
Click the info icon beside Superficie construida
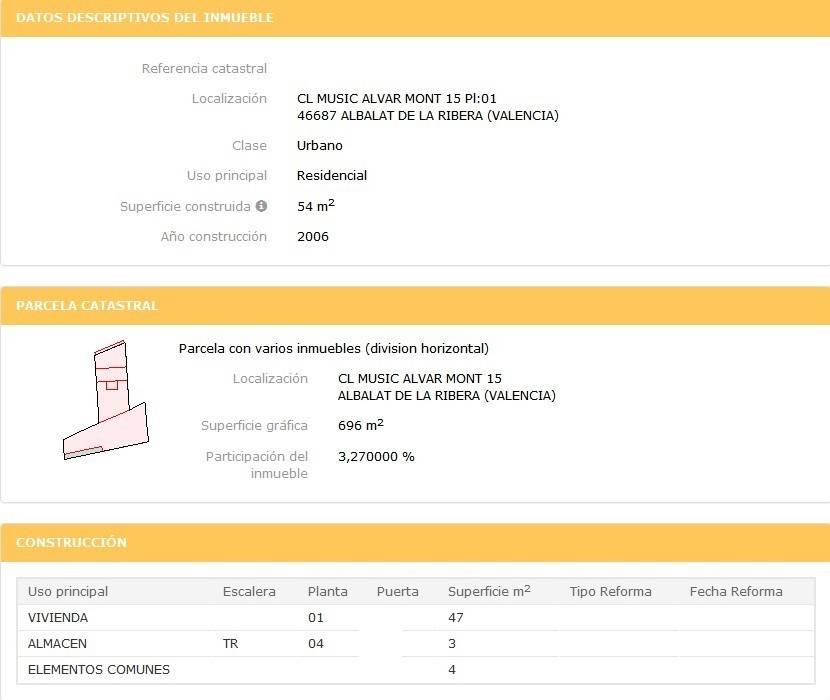pos(261,206)
